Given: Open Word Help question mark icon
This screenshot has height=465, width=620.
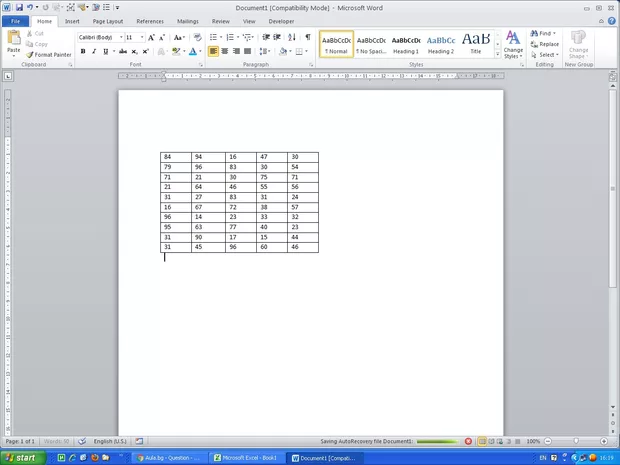Looking at the screenshot, I should (612, 21).
